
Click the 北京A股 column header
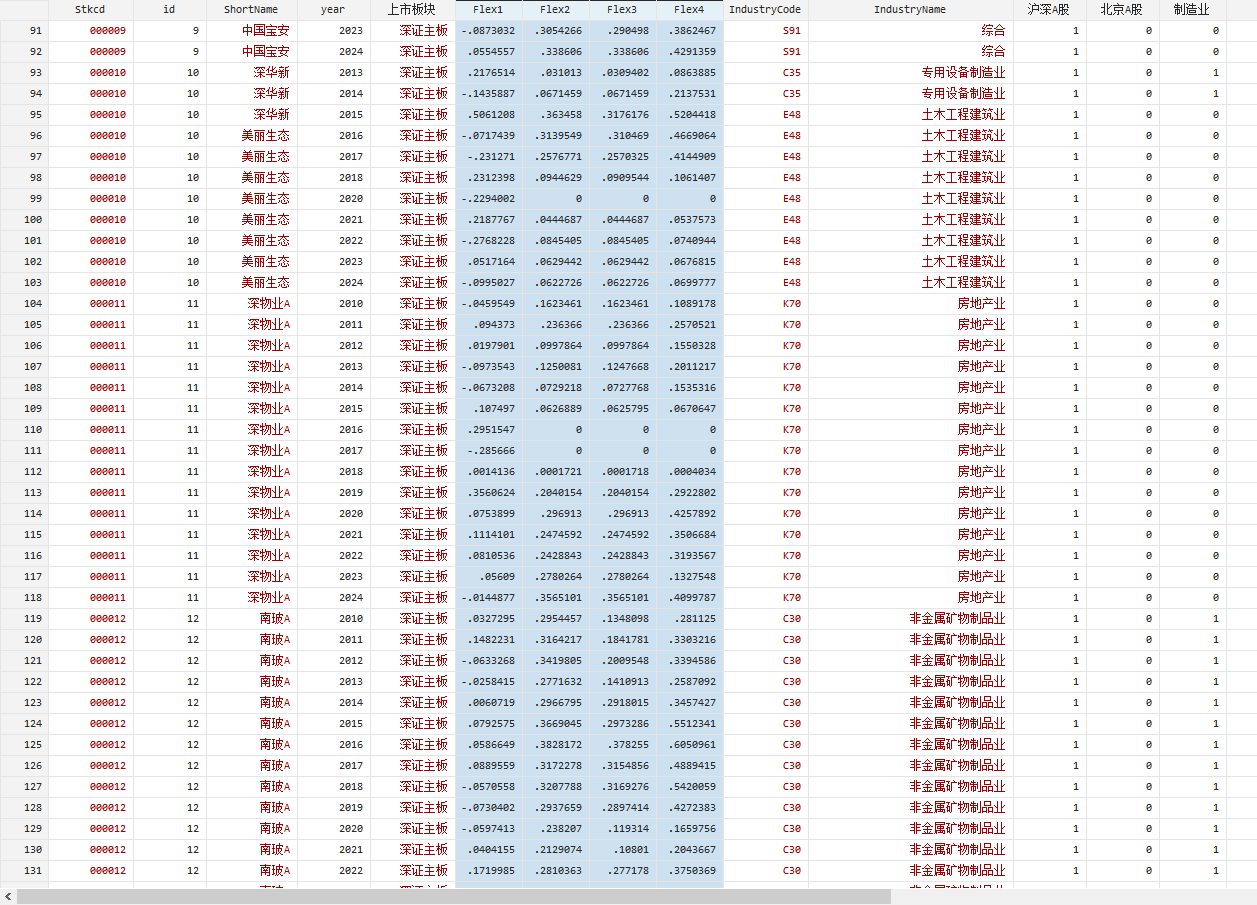tap(1120, 9)
